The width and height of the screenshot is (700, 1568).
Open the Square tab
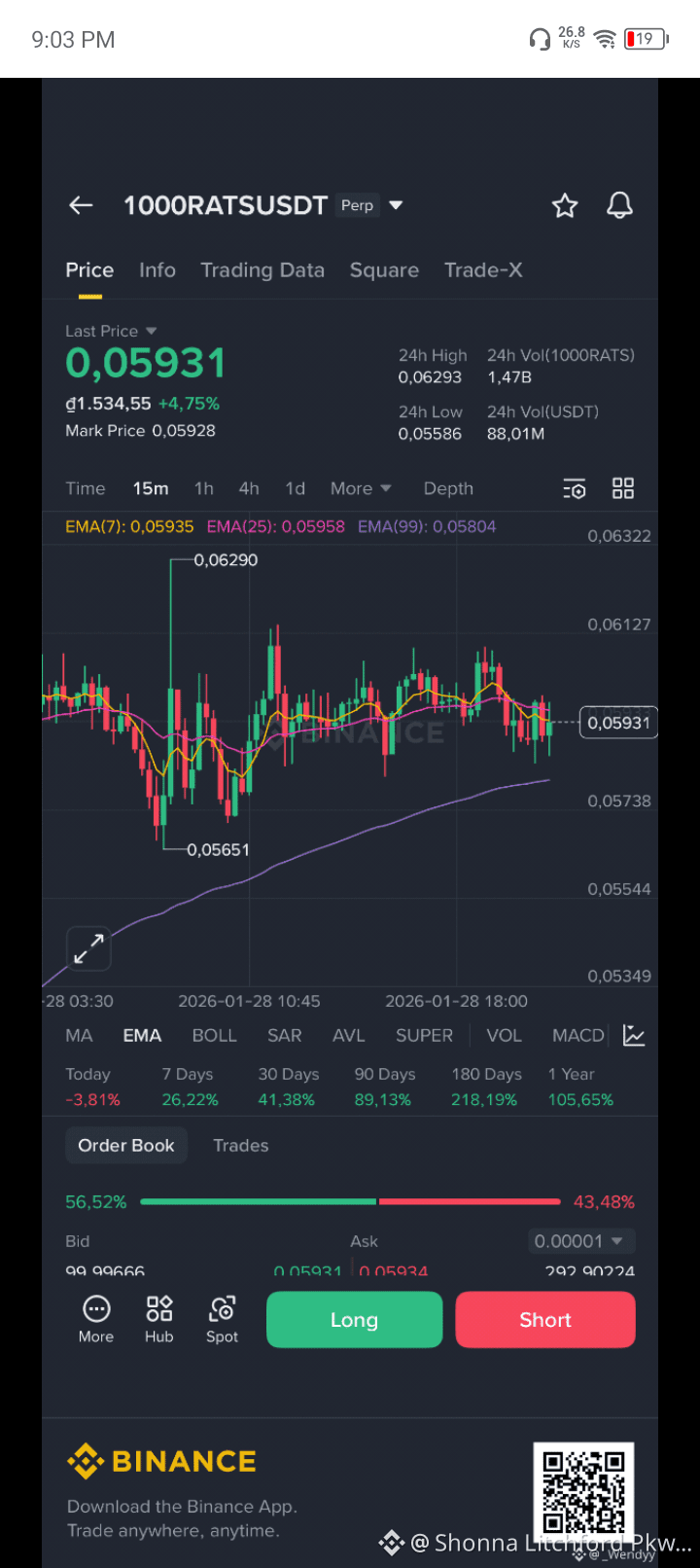(x=384, y=270)
